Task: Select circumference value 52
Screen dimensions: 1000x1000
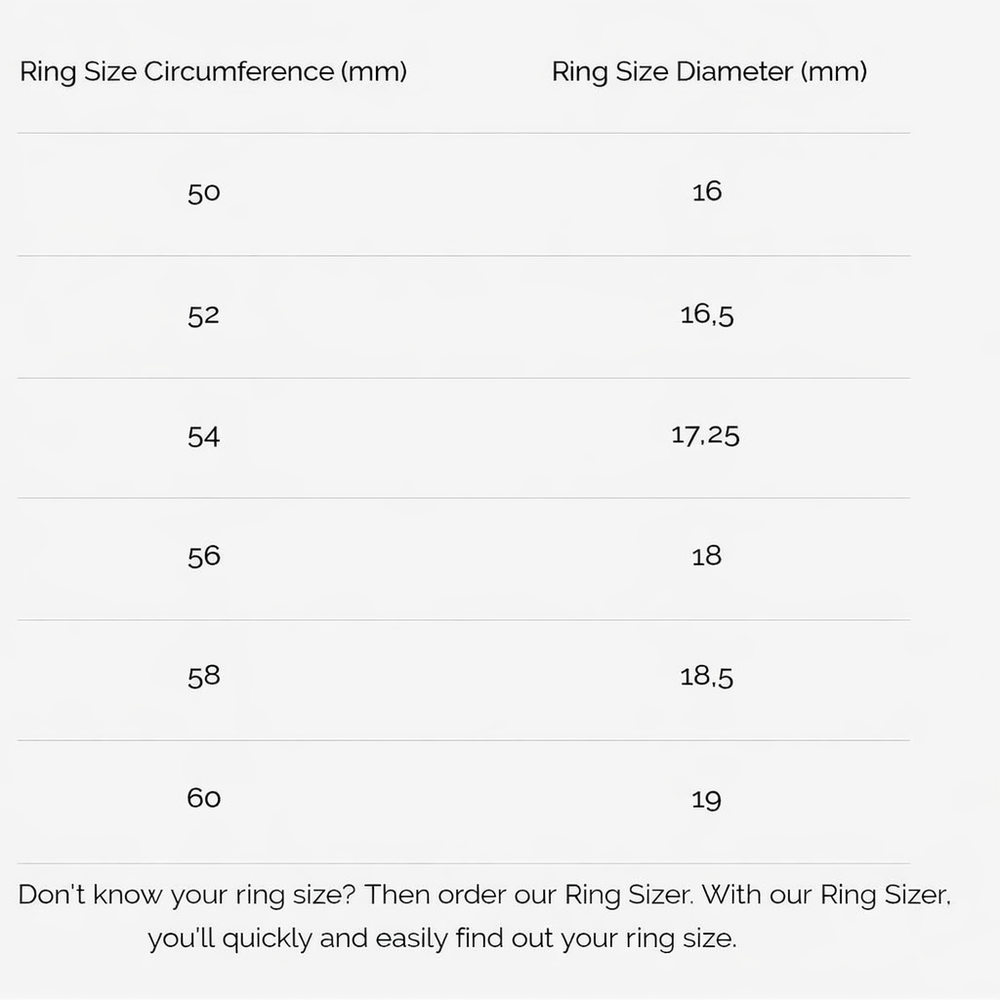Action: click(204, 315)
